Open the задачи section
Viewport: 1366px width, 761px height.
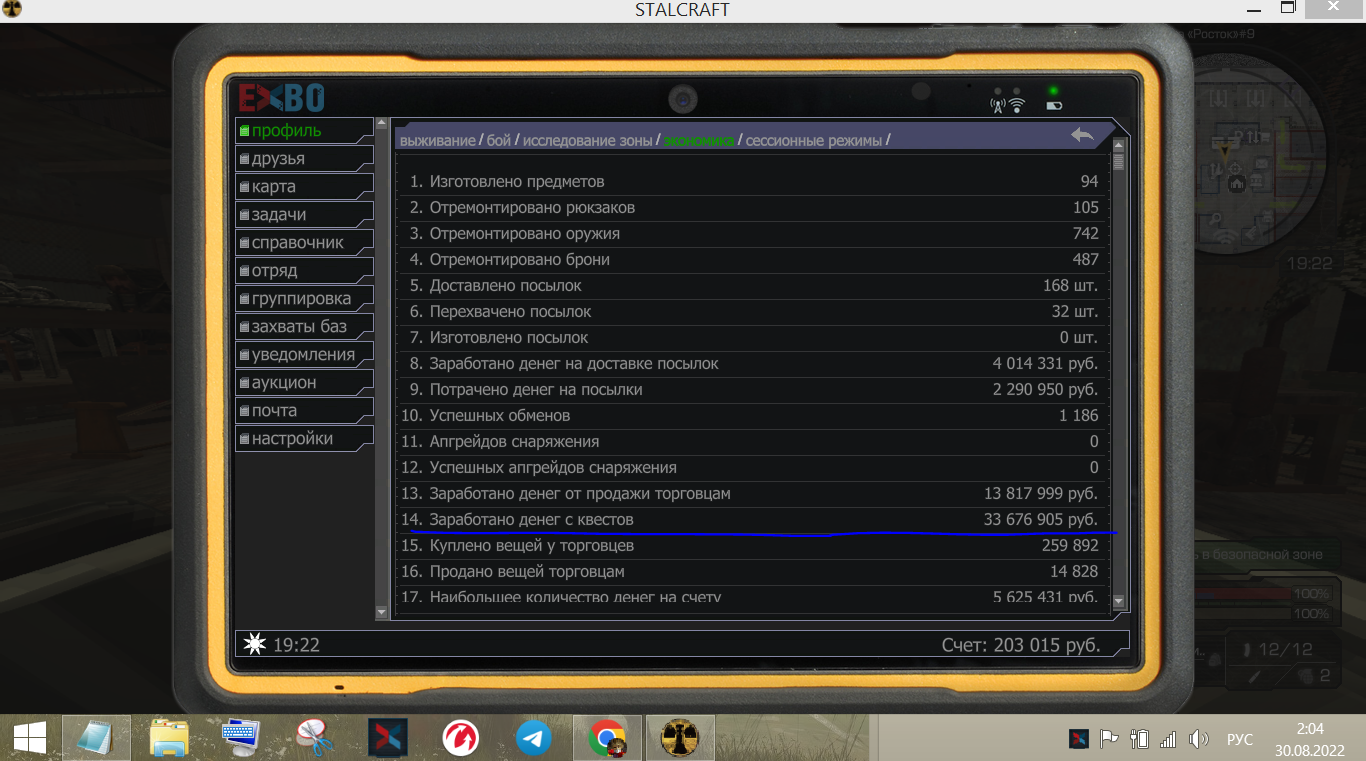(x=305, y=214)
